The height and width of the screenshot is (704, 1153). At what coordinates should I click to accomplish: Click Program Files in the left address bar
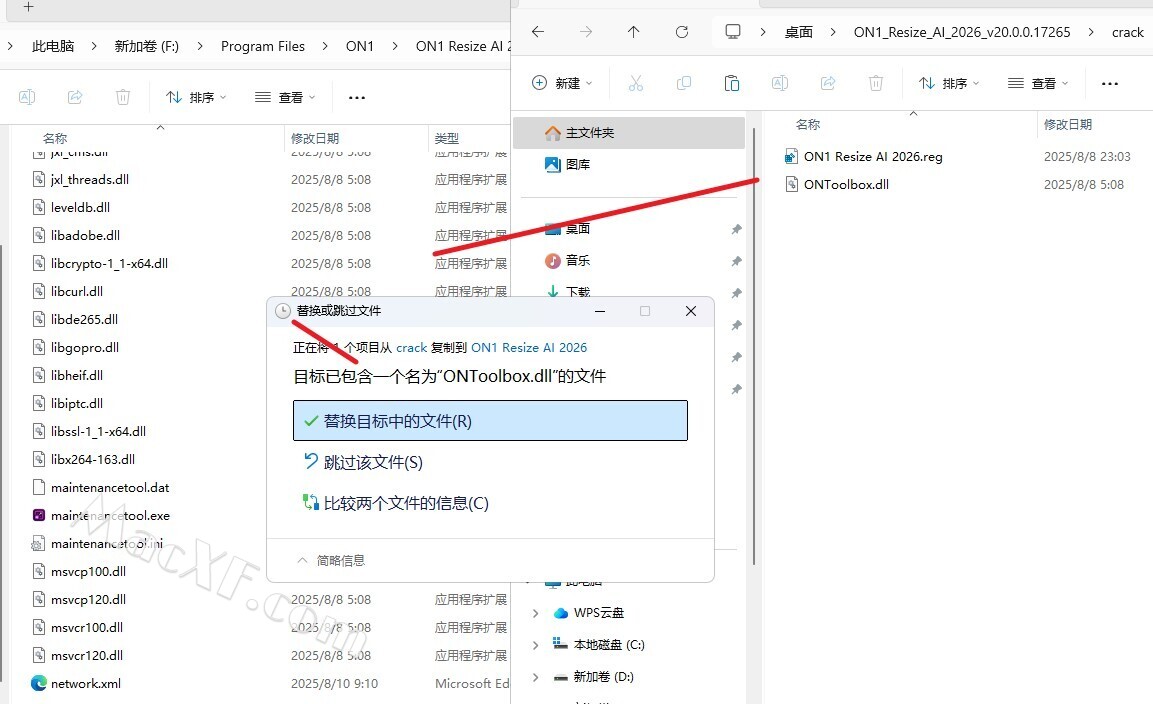click(x=263, y=46)
